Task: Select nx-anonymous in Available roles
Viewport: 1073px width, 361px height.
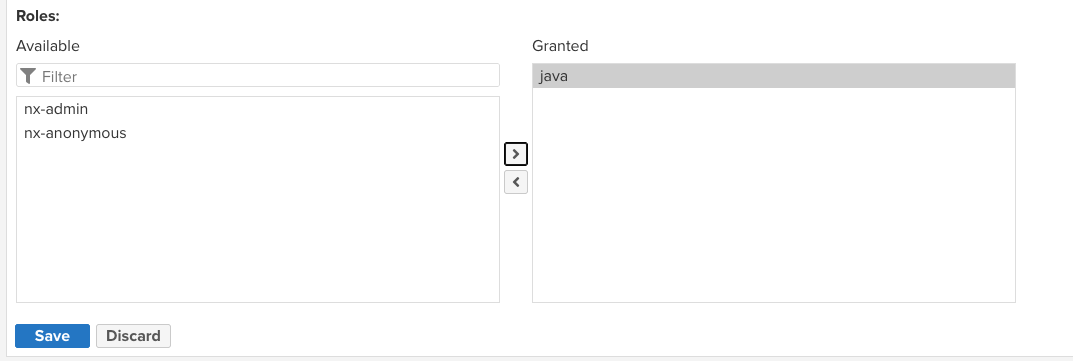Action: (x=258, y=133)
